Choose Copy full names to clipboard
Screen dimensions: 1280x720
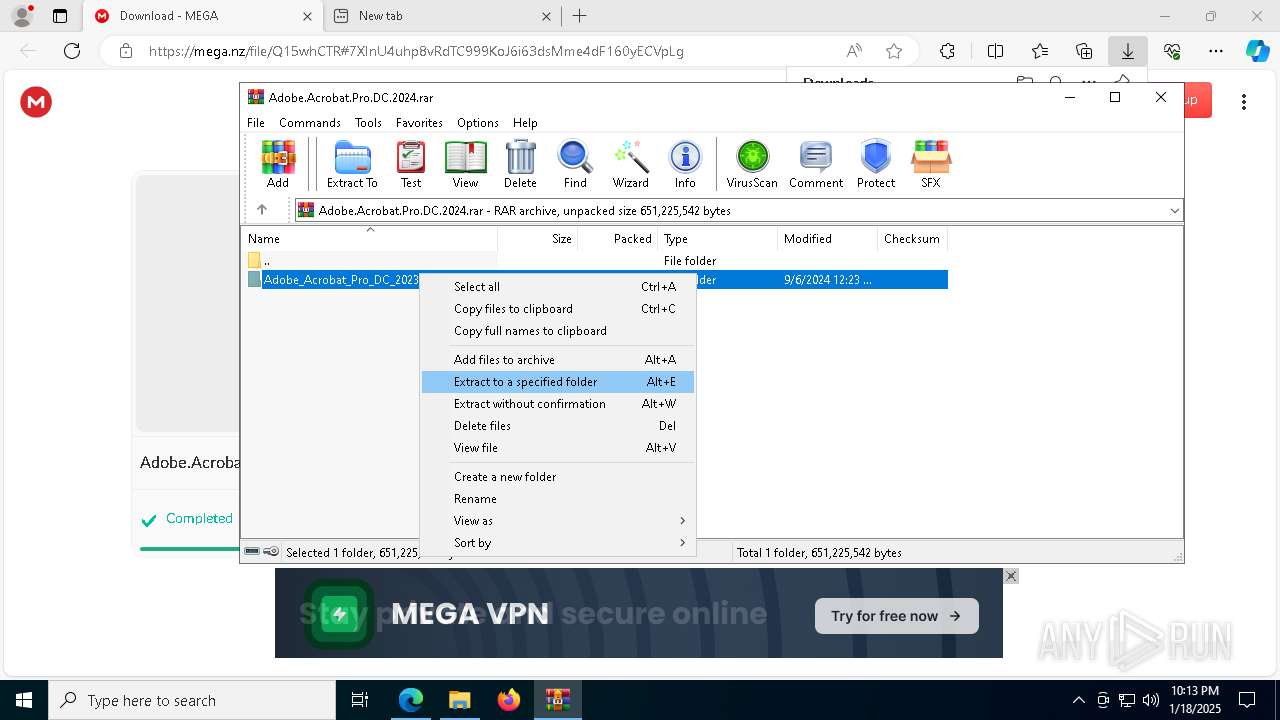click(x=557, y=331)
